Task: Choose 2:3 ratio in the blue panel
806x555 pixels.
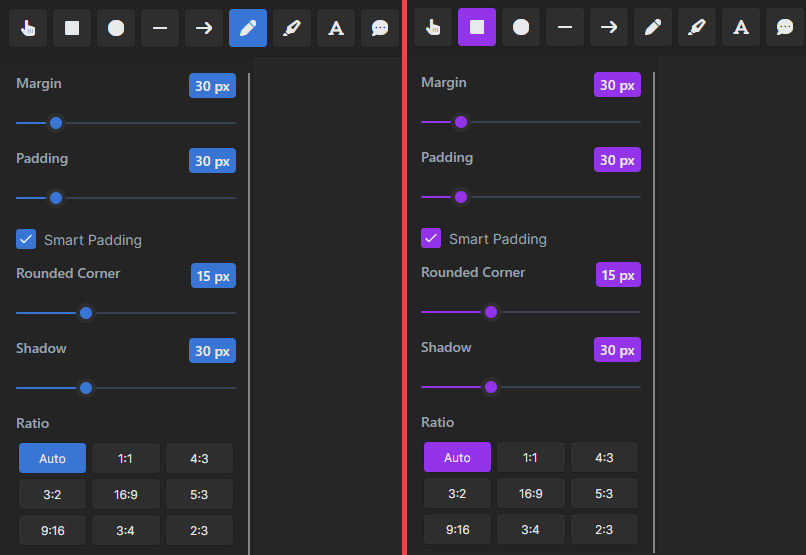Action: point(199,530)
